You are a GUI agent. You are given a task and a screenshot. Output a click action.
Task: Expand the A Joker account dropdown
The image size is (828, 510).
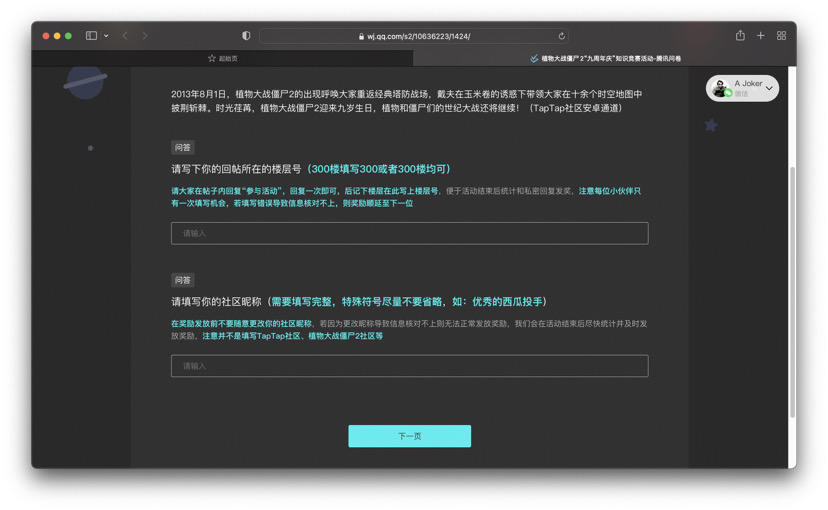click(769, 88)
